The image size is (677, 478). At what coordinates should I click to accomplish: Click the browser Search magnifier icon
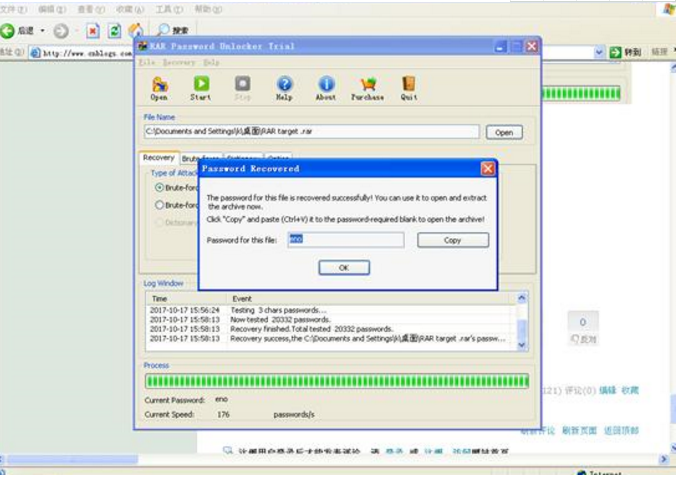click(x=163, y=30)
